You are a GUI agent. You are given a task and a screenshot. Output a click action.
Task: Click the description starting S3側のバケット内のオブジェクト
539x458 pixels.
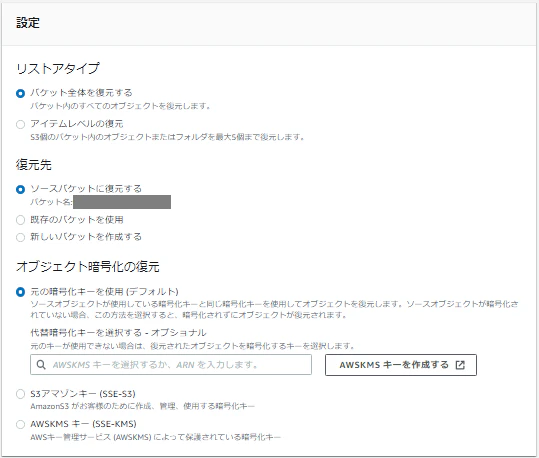pos(167,137)
